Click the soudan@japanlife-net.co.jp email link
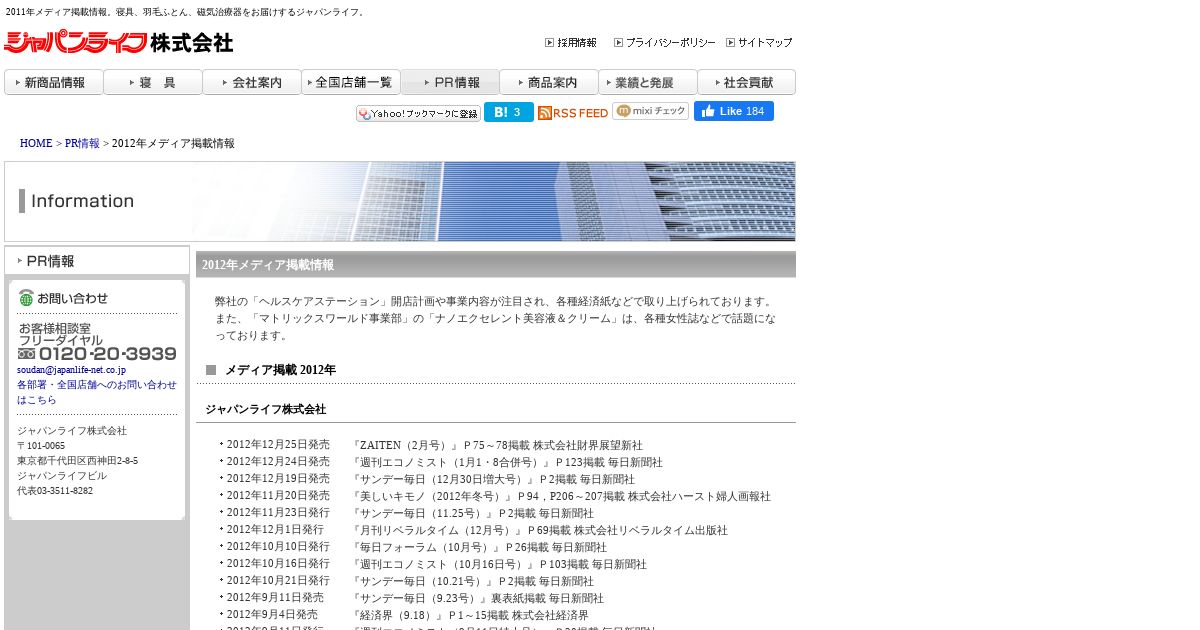The image size is (1200, 630). click(x=71, y=370)
